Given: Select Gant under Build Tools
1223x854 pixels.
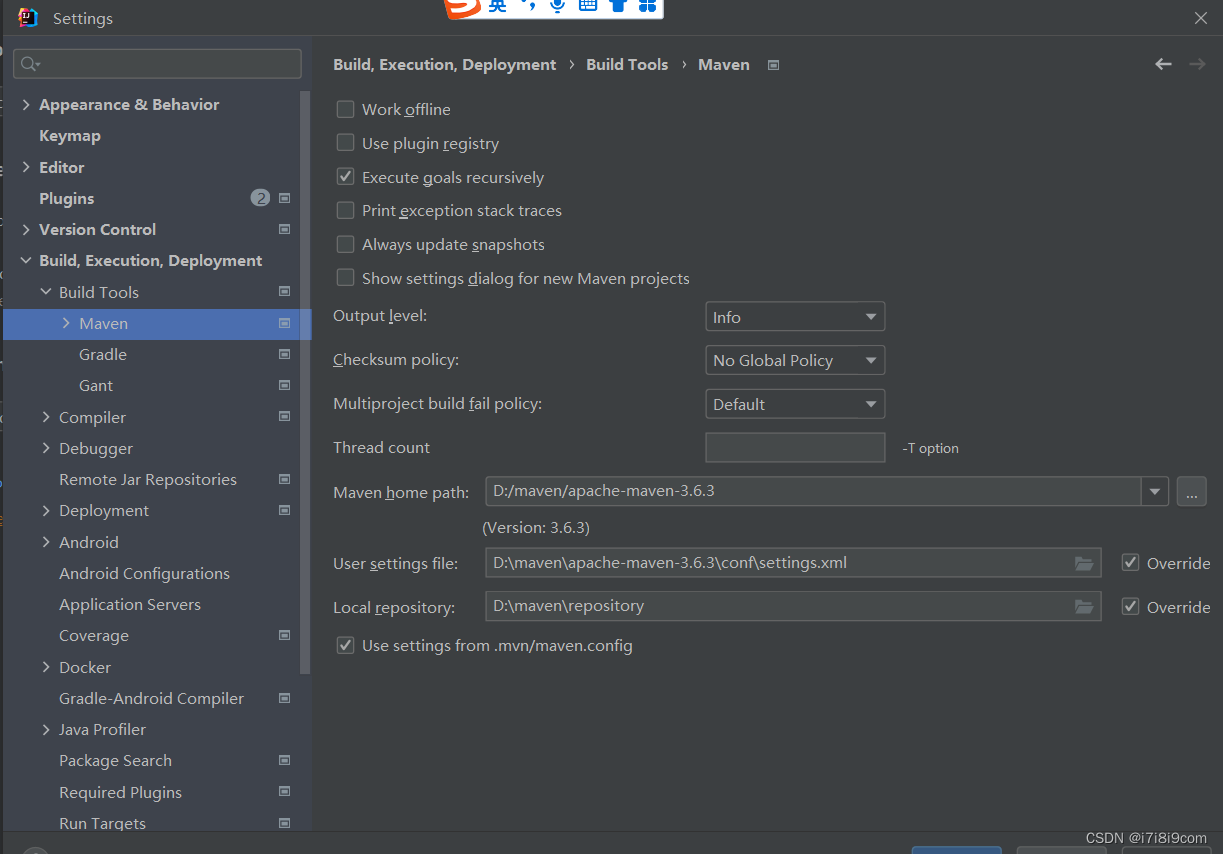Looking at the screenshot, I should click(x=96, y=385).
